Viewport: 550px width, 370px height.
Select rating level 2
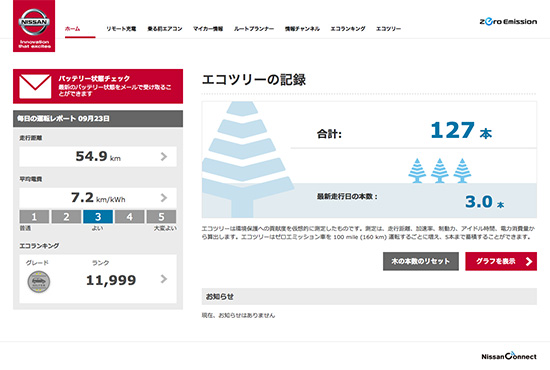coord(66,217)
